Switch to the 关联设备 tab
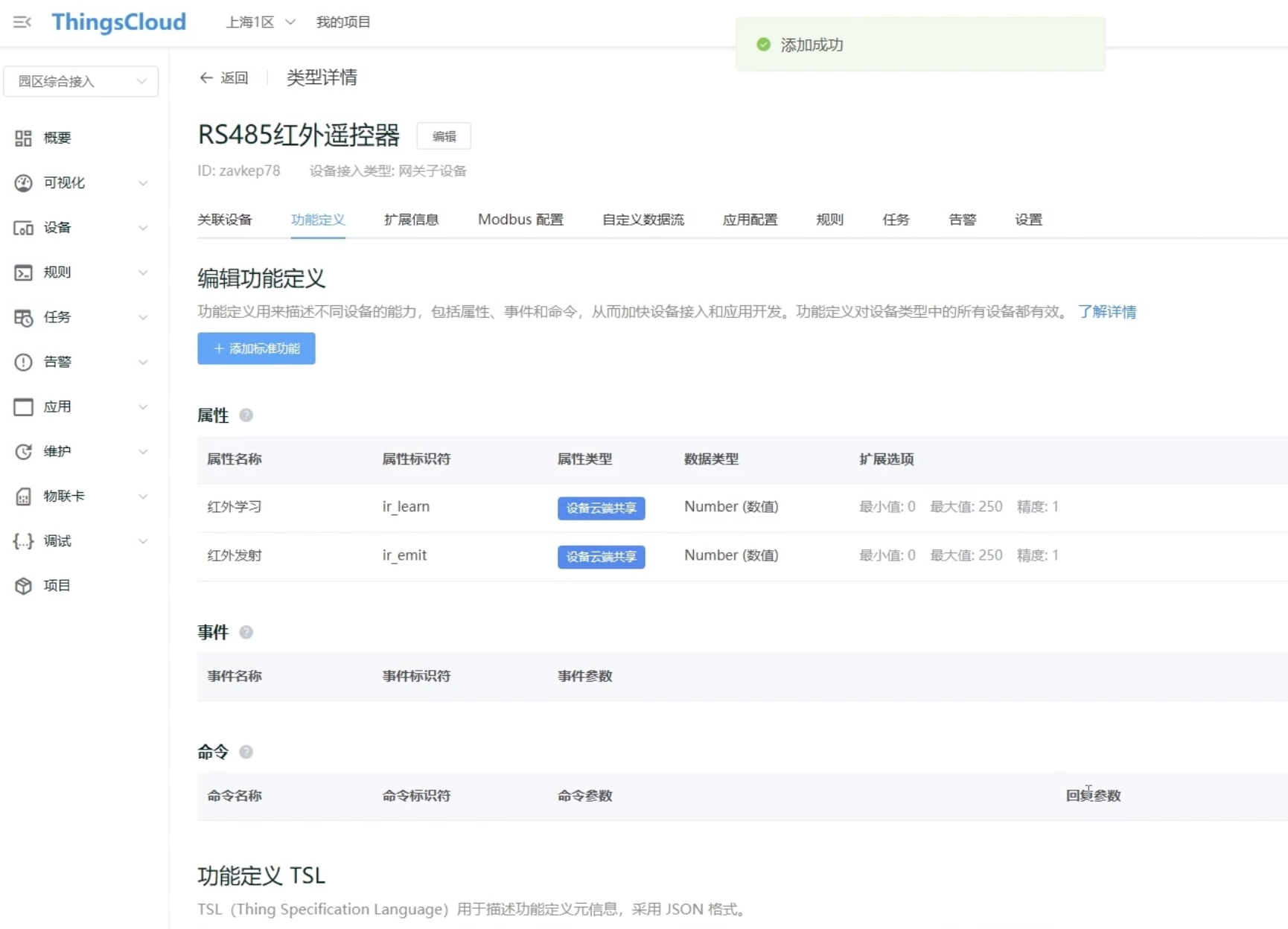Viewport: 1288px width, 929px height. 225,220
